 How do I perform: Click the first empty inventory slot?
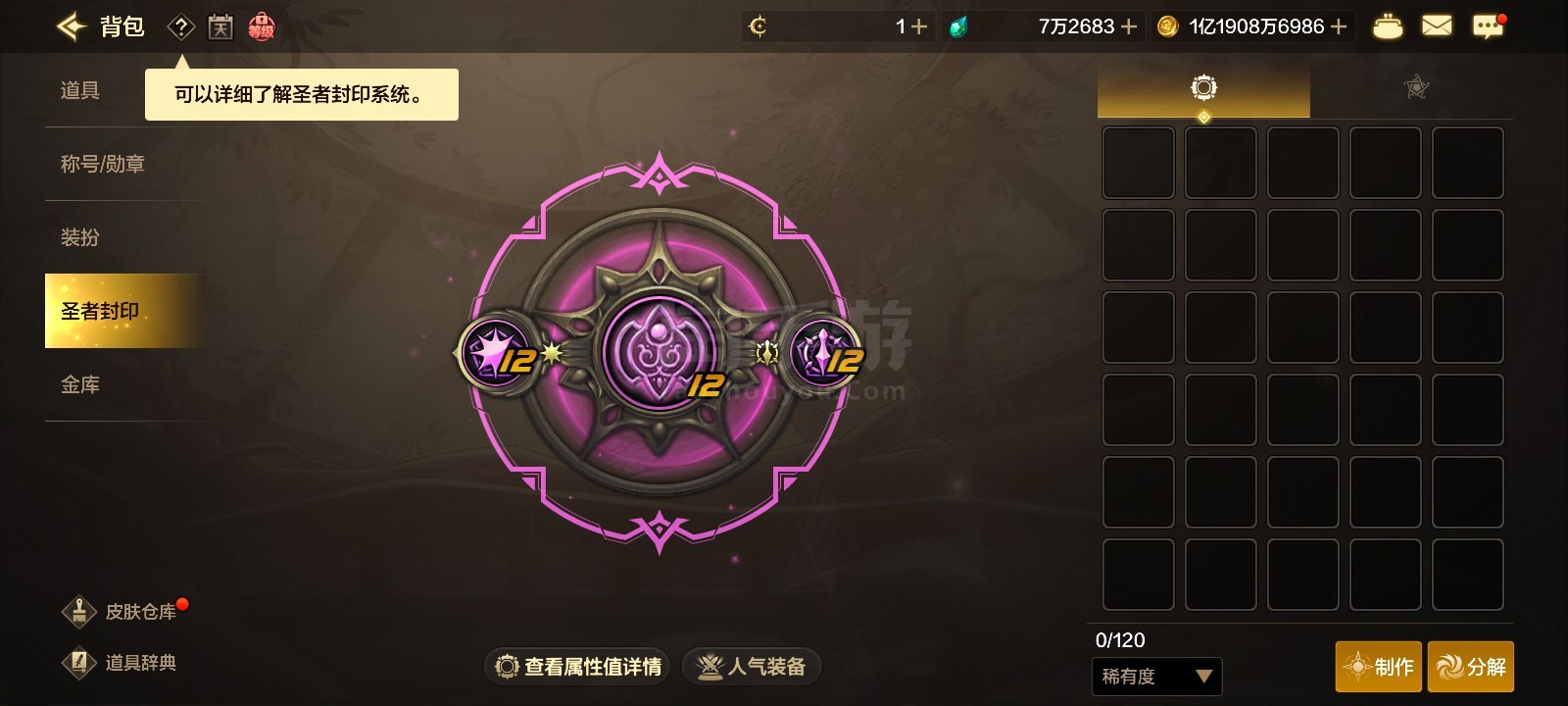click(x=1139, y=163)
